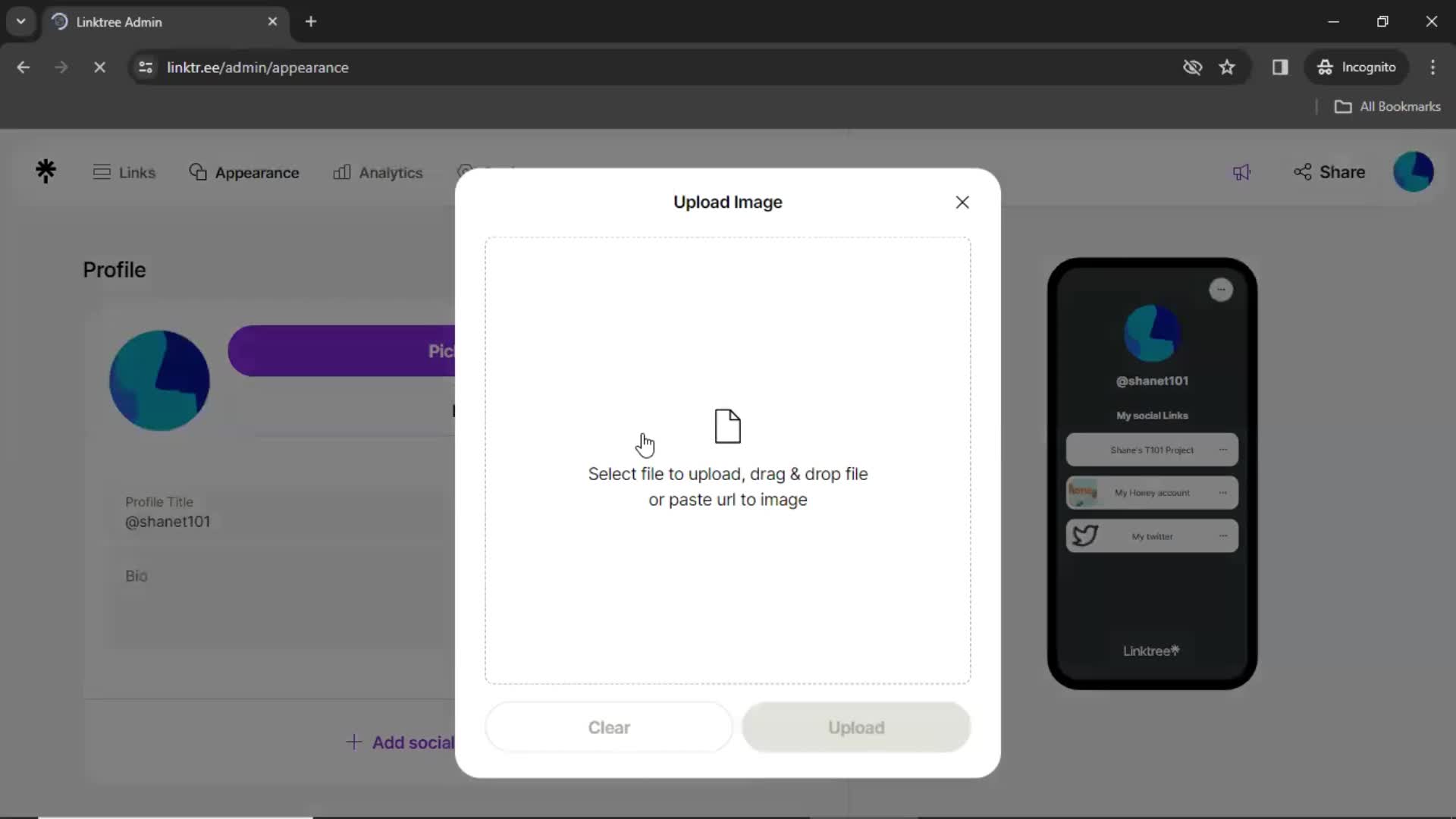Close the Upload Image dialog
The width and height of the screenshot is (1456, 819).
tap(962, 202)
